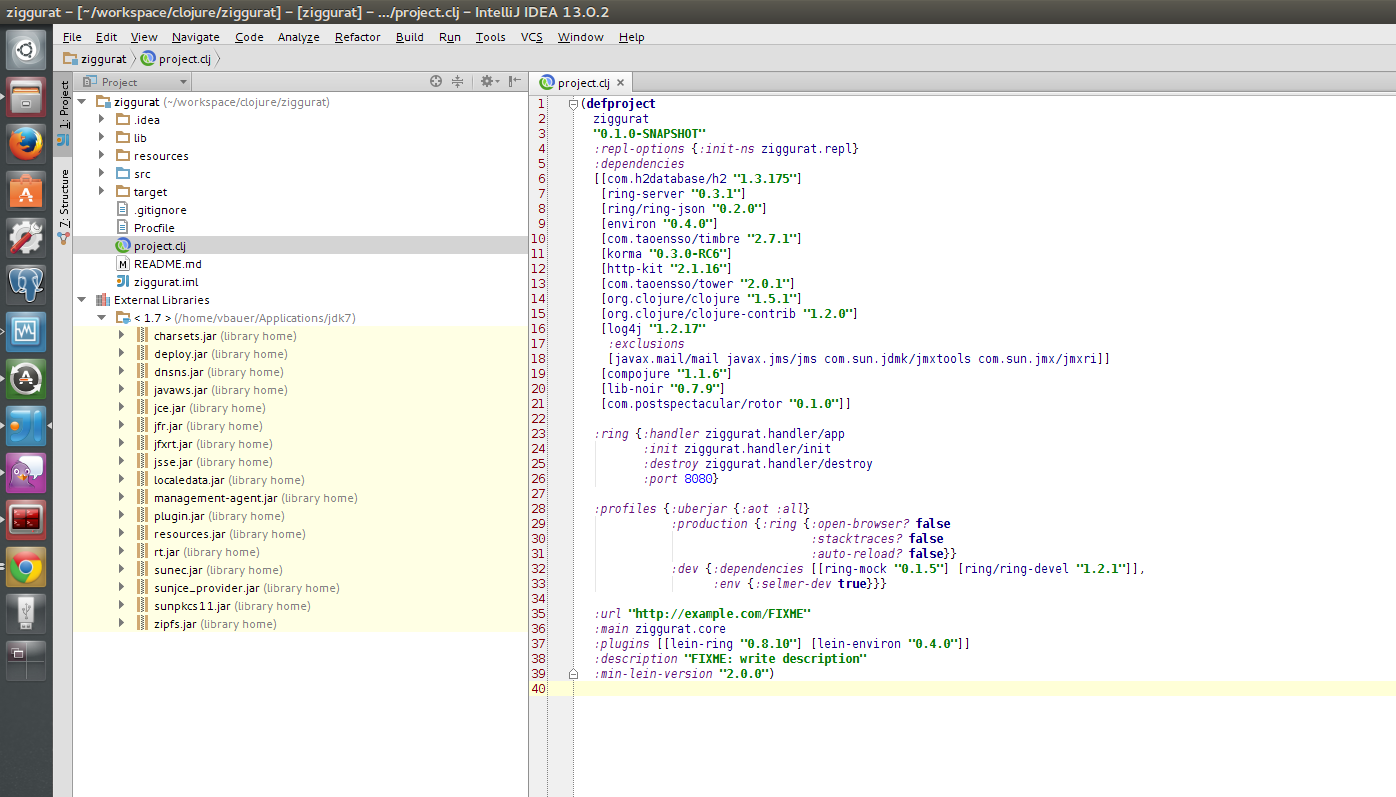Click the ziggurat.iml module file icon
1396x797 pixels.
pyautogui.click(x=123, y=281)
